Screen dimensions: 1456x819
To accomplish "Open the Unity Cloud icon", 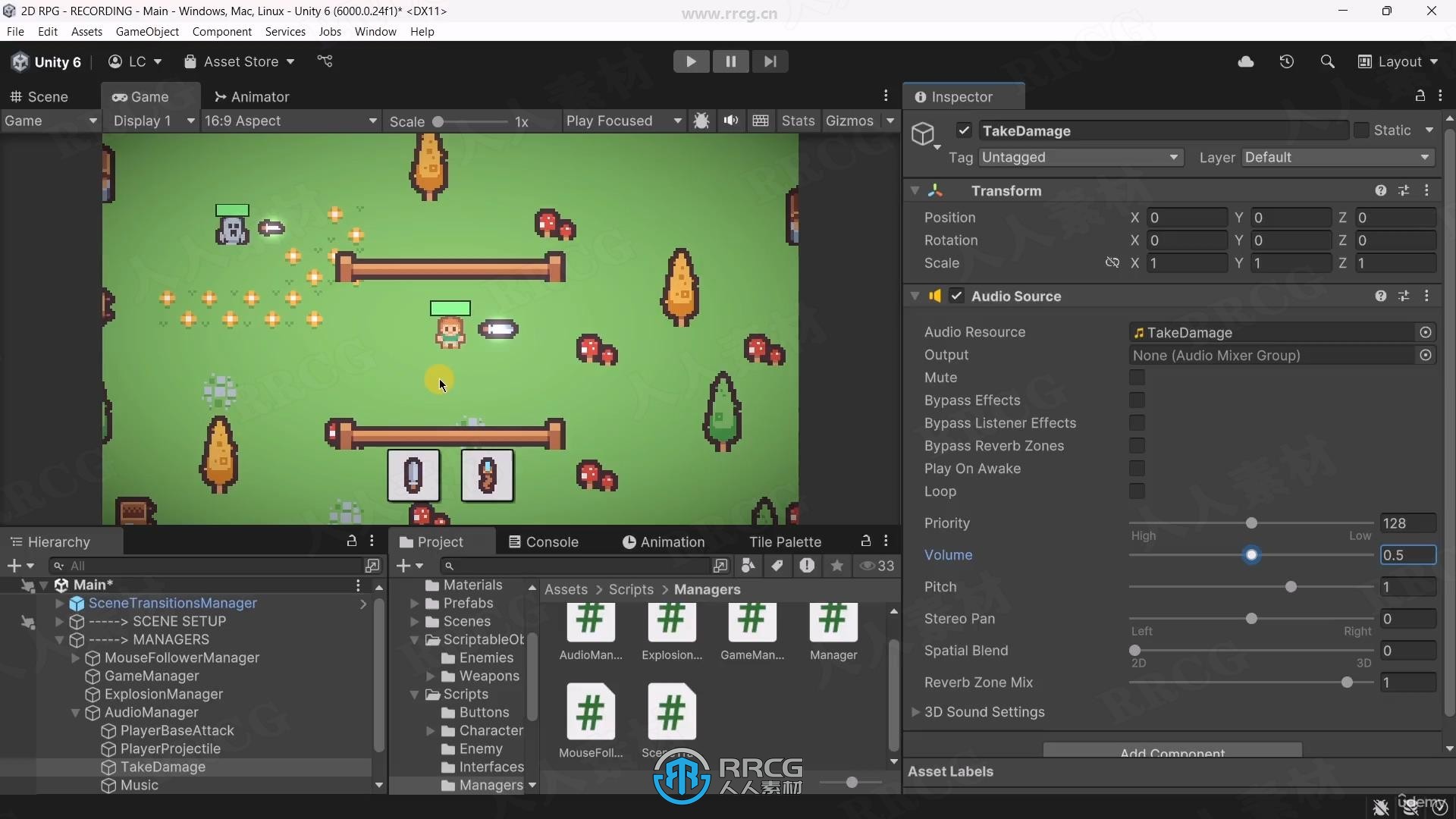I will pyautogui.click(x=1246, y=61).
